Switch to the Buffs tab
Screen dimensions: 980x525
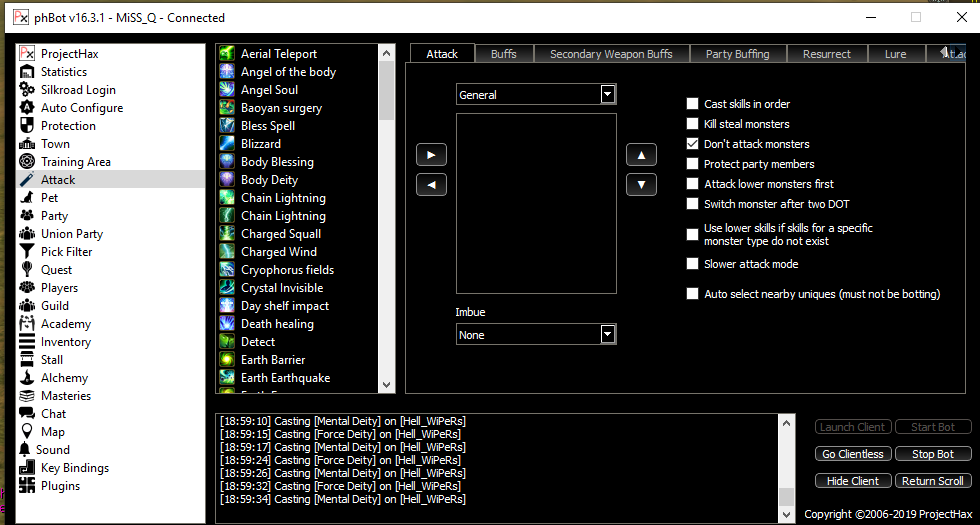point(503,54)
